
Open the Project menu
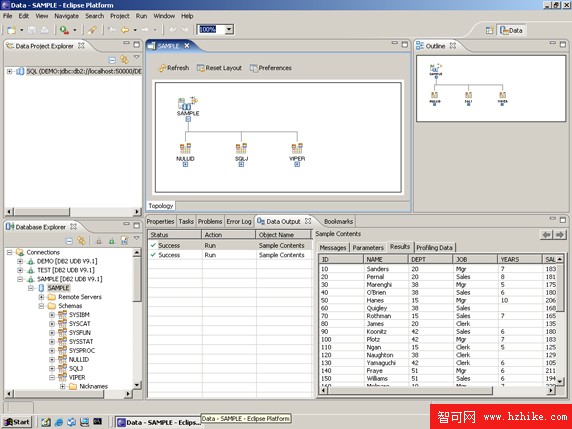click(x=120, y=16)
